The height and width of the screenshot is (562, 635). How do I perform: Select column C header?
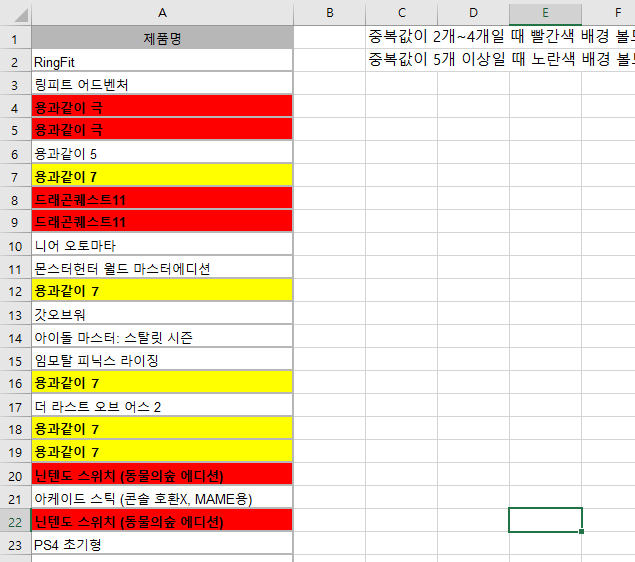point(401,13)
